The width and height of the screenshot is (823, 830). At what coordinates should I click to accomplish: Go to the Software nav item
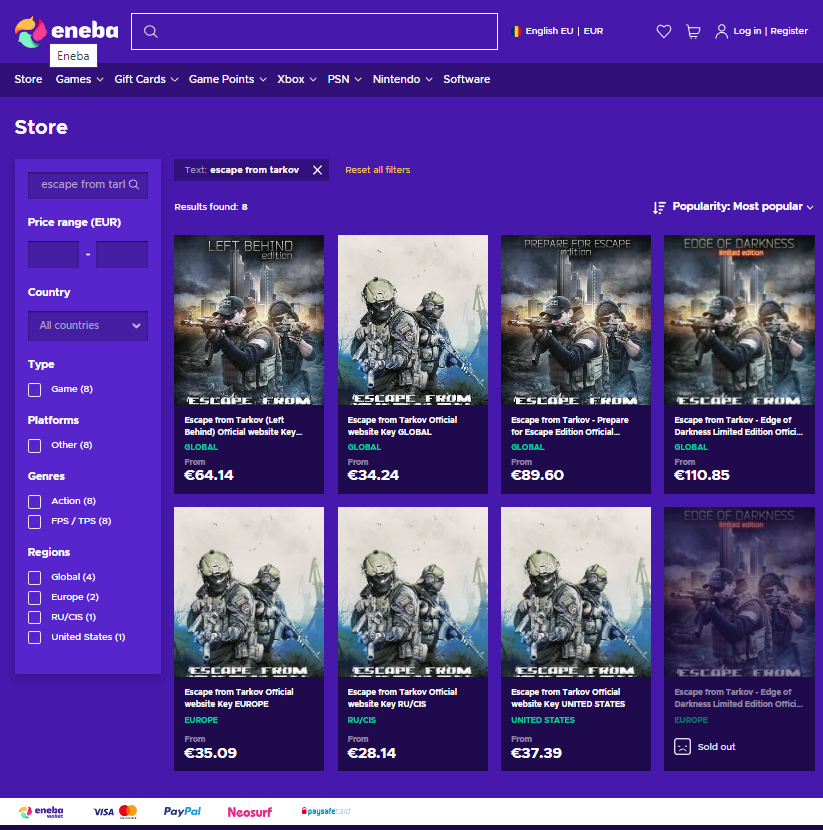click(467, 79)
